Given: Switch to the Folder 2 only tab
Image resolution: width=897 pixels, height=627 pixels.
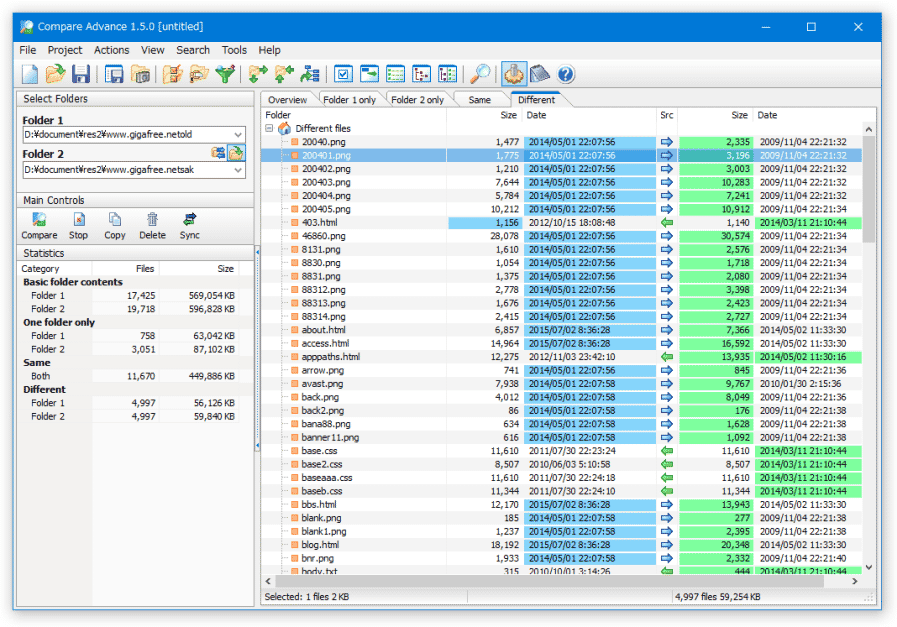Looking at the screenshot, I should pos(418,100).
